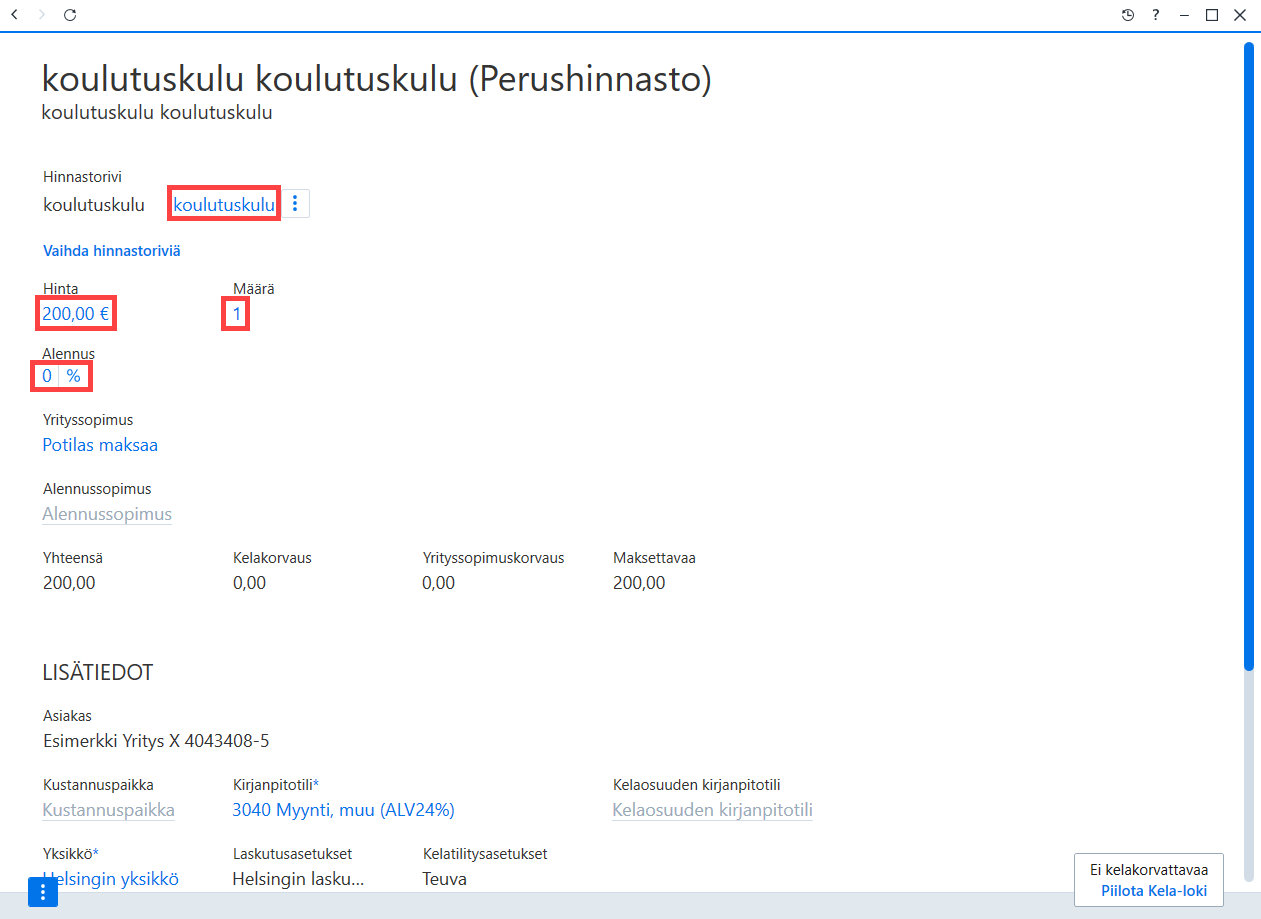Change Yksikkö Helsingin yksikkö

111,879
